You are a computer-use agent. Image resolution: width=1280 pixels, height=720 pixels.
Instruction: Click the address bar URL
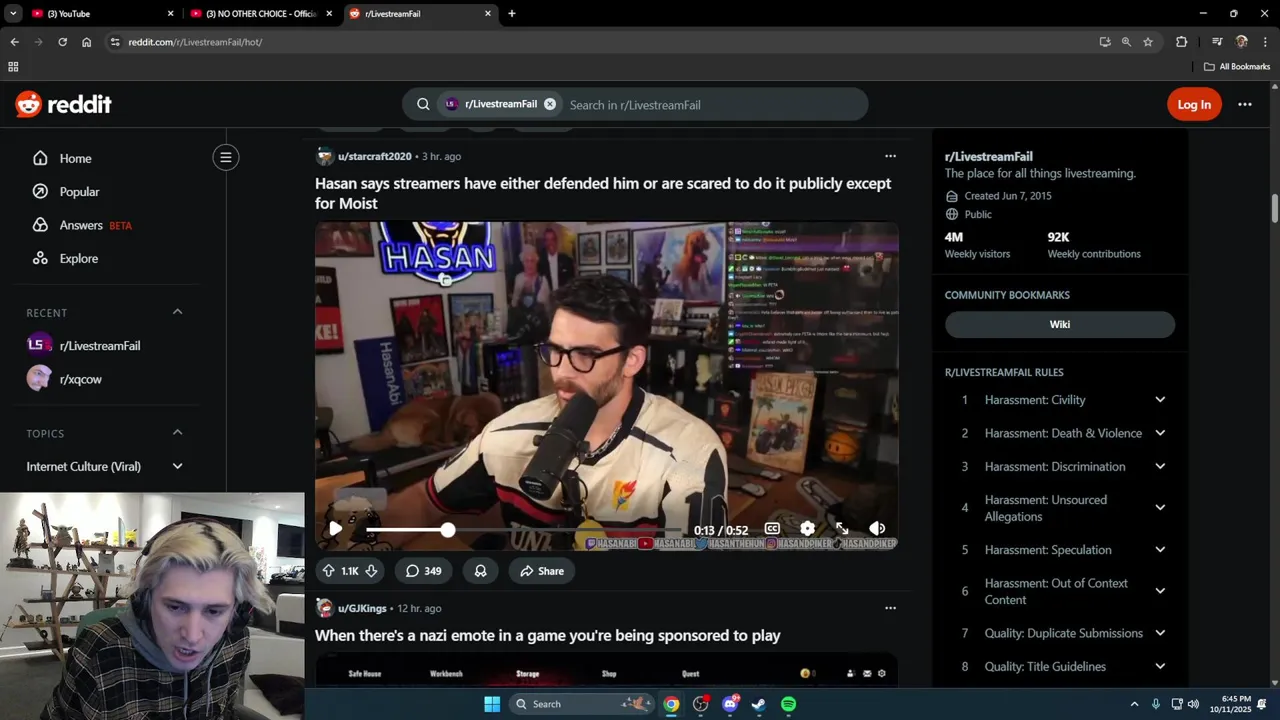195,42
